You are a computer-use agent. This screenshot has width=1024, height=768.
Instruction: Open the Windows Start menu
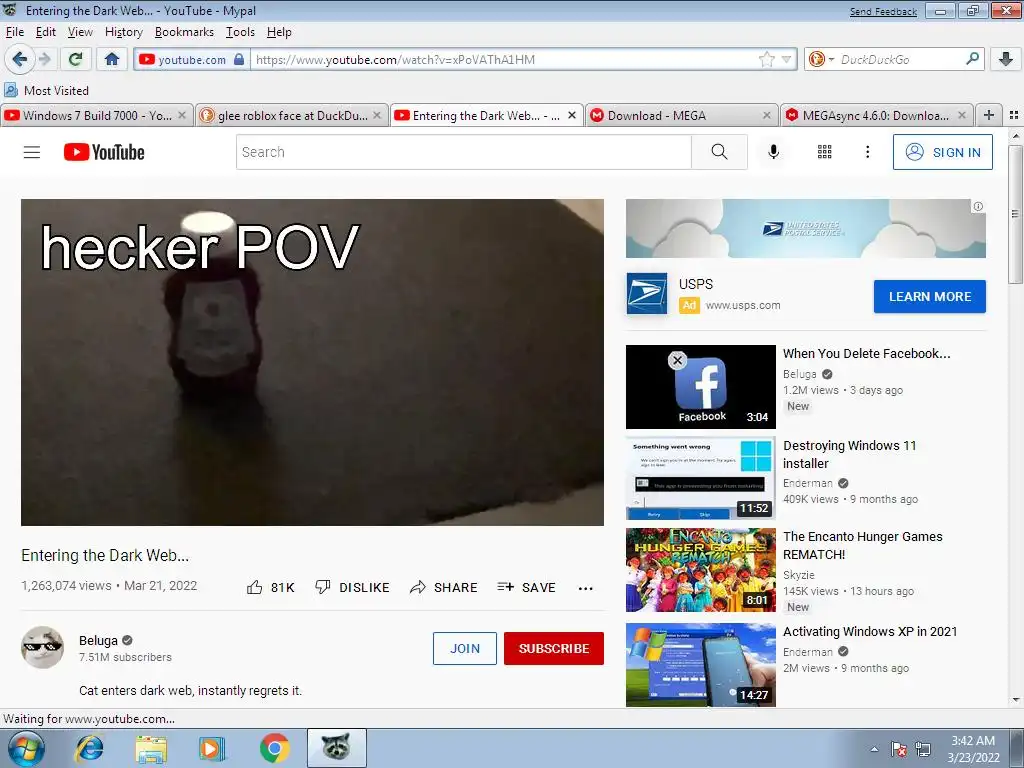[26, 748]
